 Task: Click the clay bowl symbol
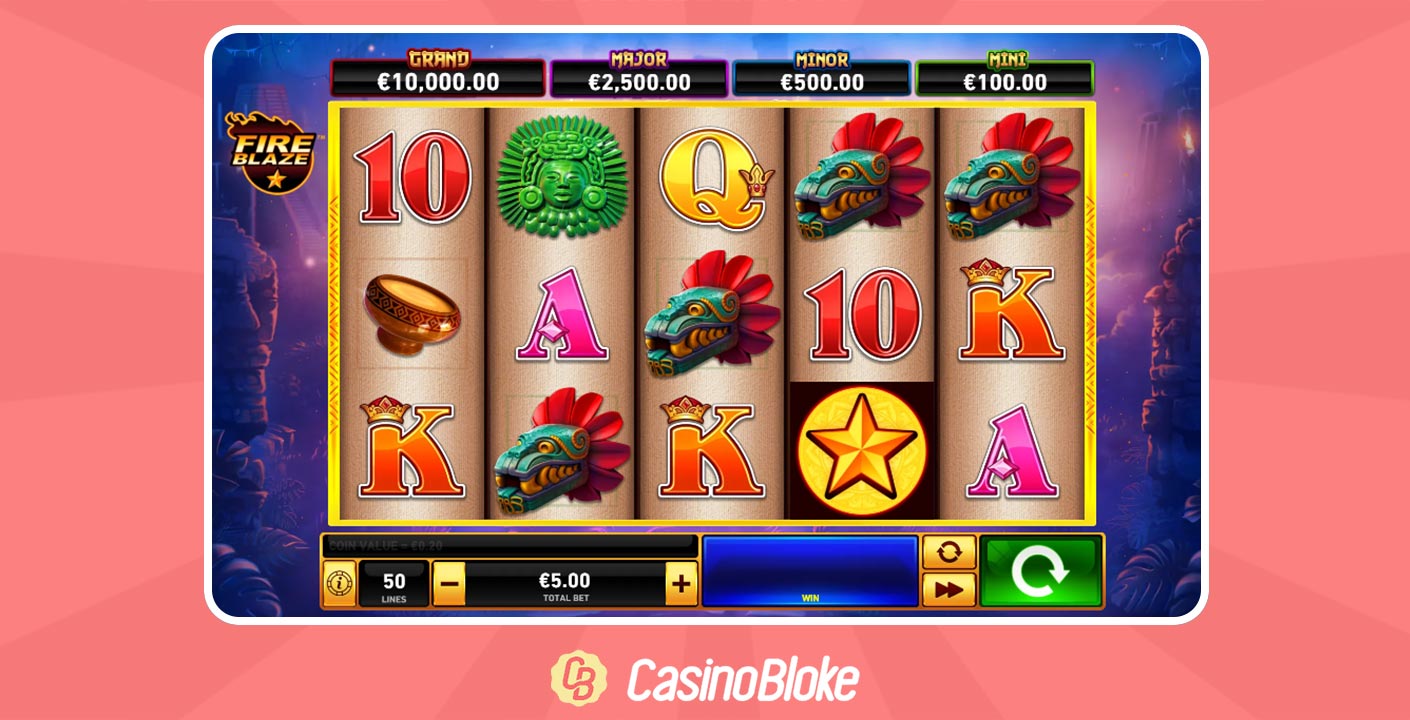click(411, 313)
